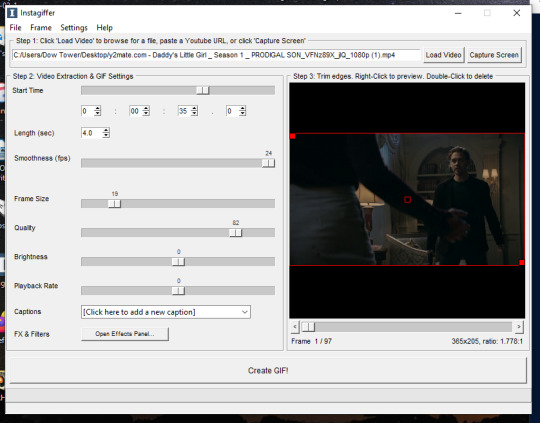Increase the start time minutes value
Viewport: 540px width, 423px height.
pyautogui.click(x=146, y=109)
